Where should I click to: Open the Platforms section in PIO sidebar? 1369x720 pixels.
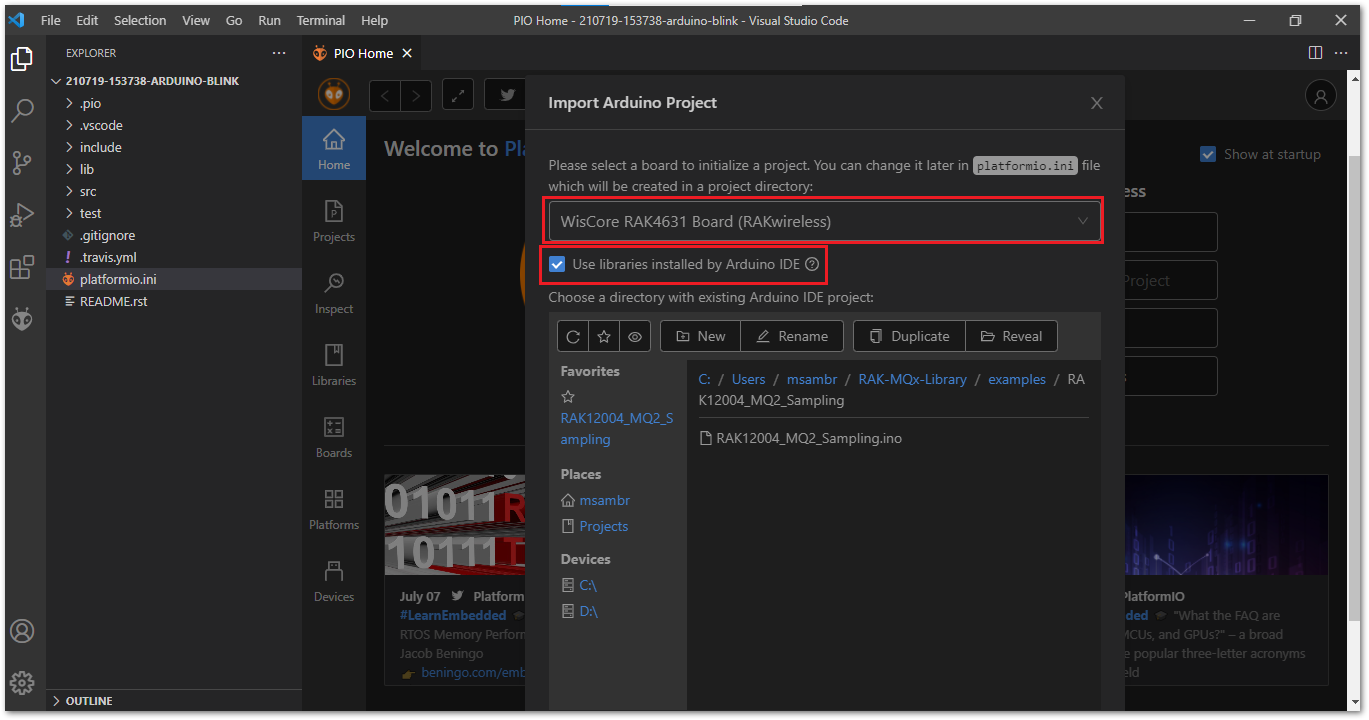pos(334,509)
